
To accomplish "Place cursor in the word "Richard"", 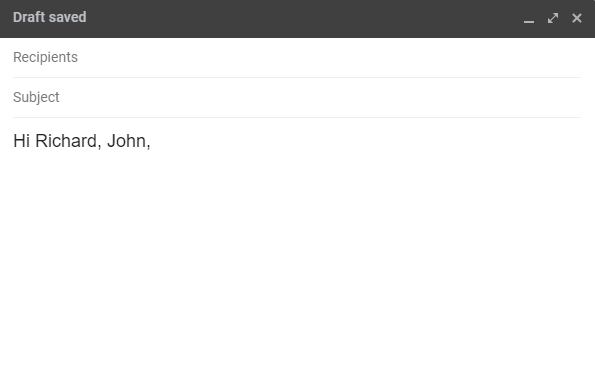I will (66, 141).
